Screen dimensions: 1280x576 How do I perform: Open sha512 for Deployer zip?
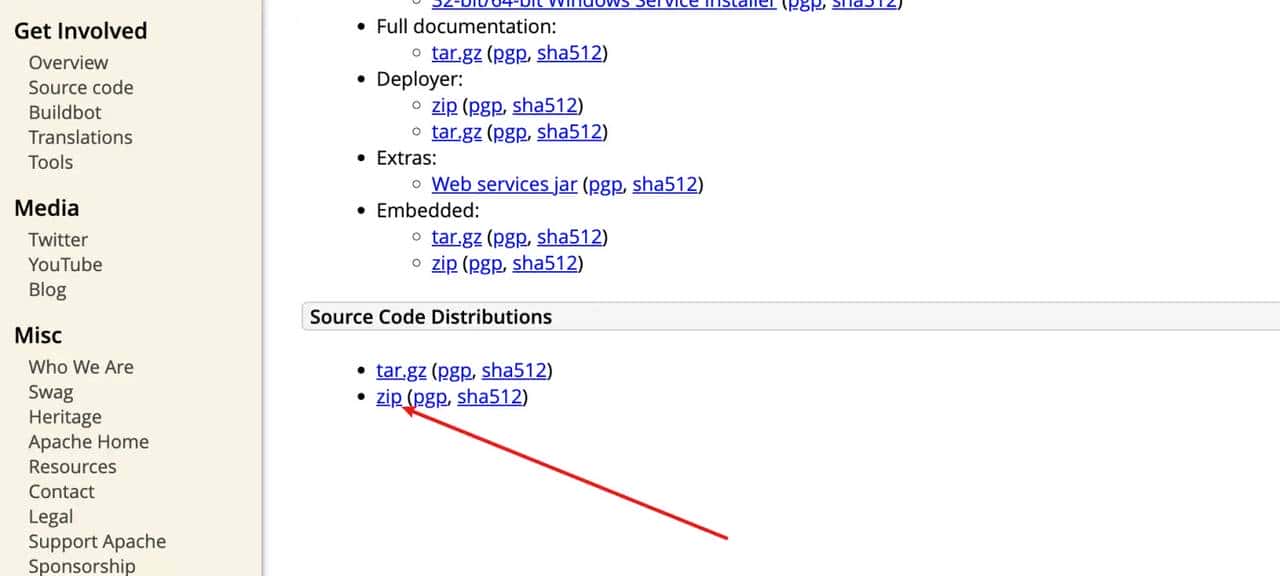point(545,105)
